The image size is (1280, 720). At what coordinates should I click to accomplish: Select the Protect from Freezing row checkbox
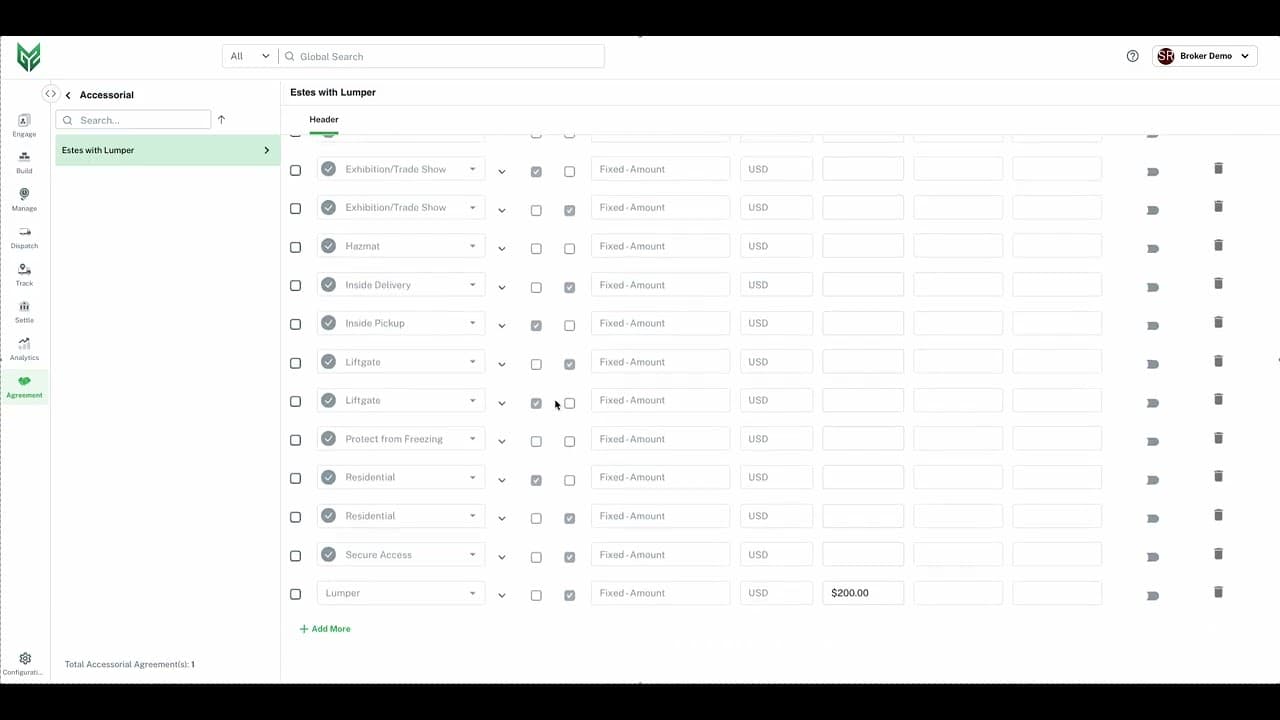click(x=295, y=440)
